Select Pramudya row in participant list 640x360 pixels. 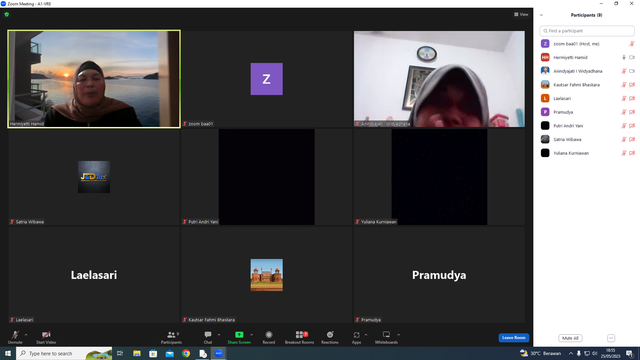pos(587,112)
